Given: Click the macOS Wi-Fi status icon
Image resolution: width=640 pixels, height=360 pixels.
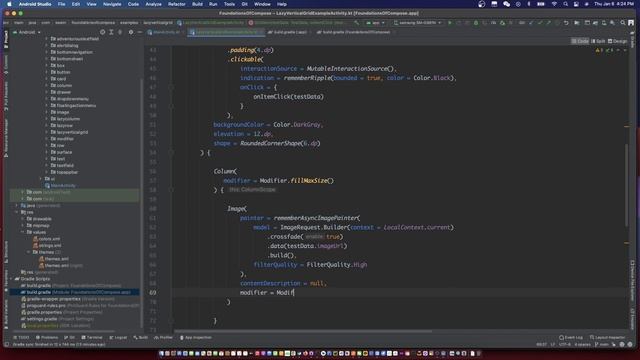Looking at the screenshot, I should click(554, 4).
